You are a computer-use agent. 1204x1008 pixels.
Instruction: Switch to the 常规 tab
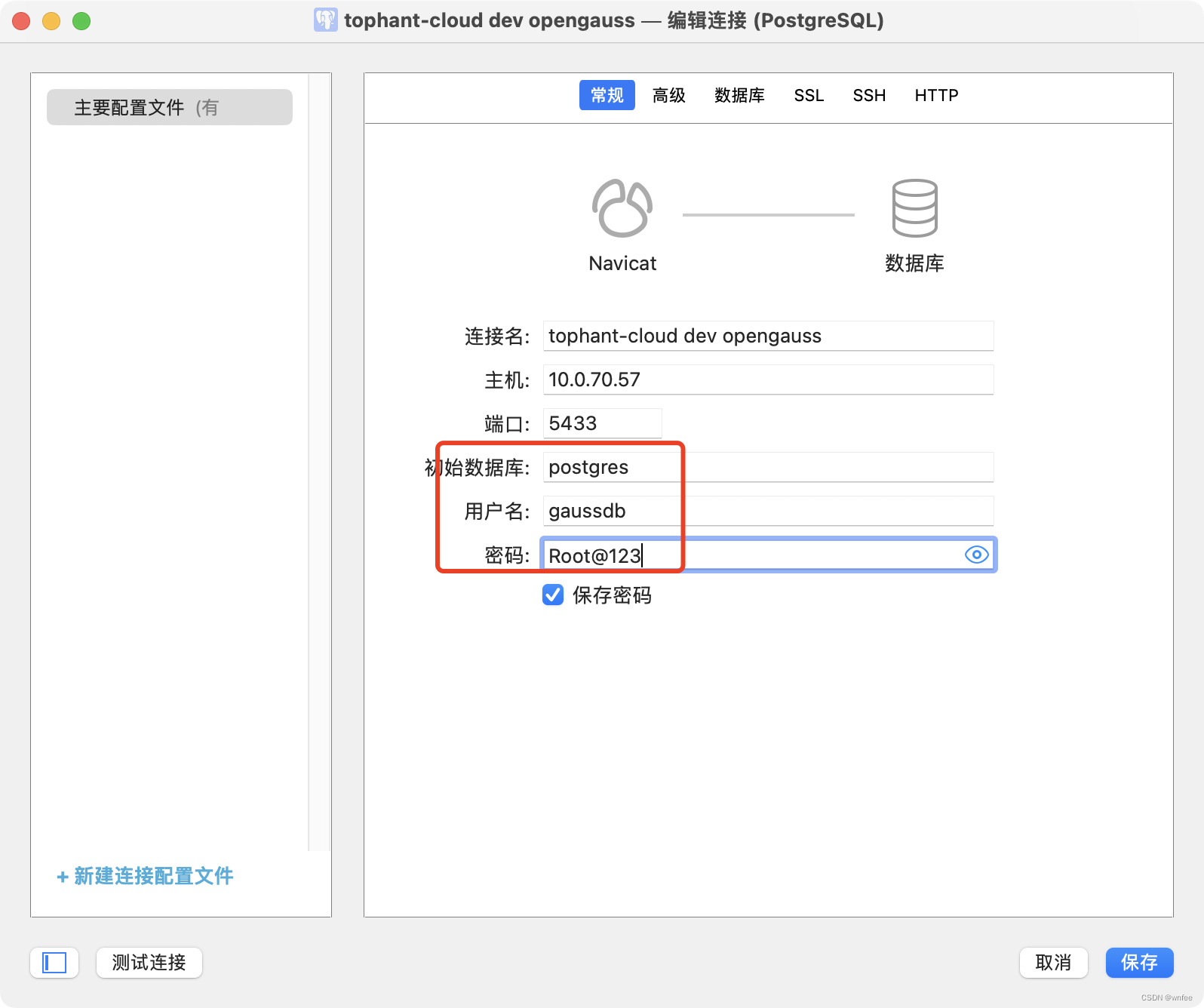pyautogui.click(x=607, y=95)
